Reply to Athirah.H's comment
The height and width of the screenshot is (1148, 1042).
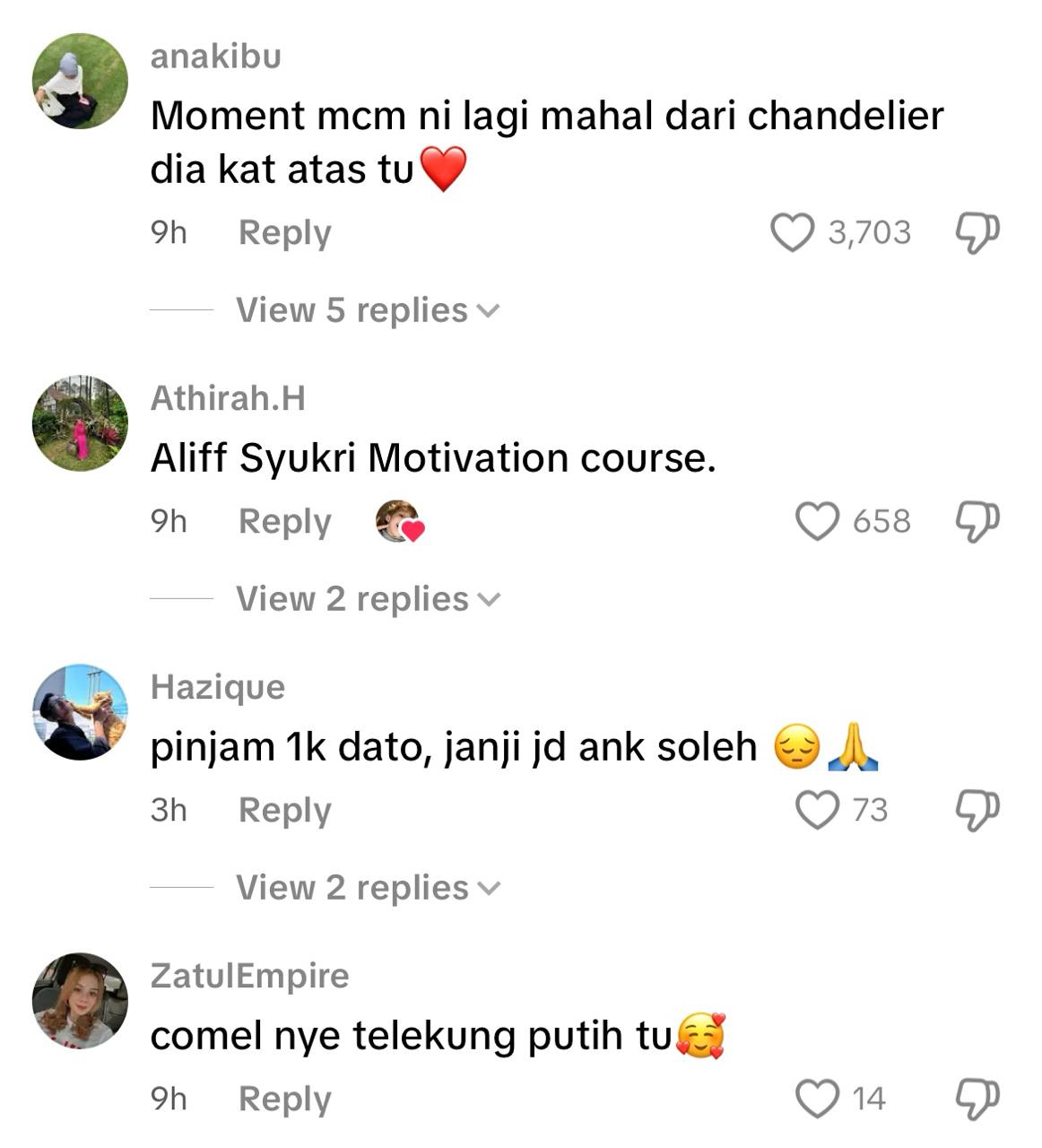[x=284, y=522]
